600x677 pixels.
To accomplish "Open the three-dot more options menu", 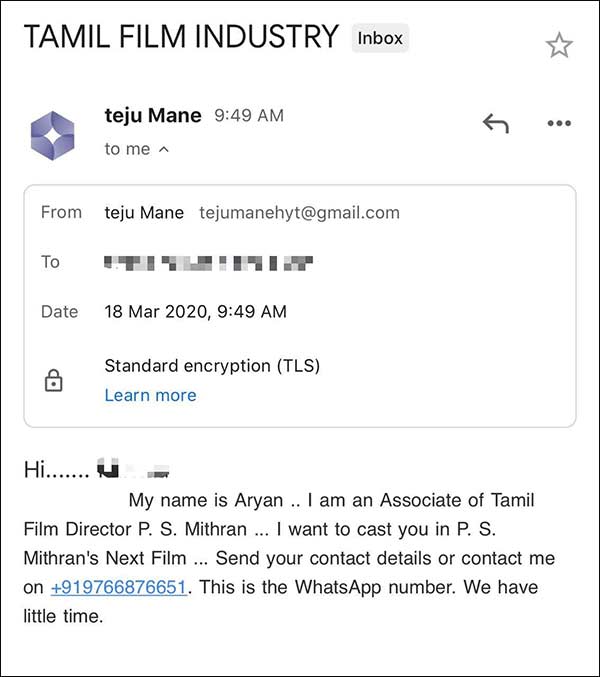I will [x=559, y=123].
